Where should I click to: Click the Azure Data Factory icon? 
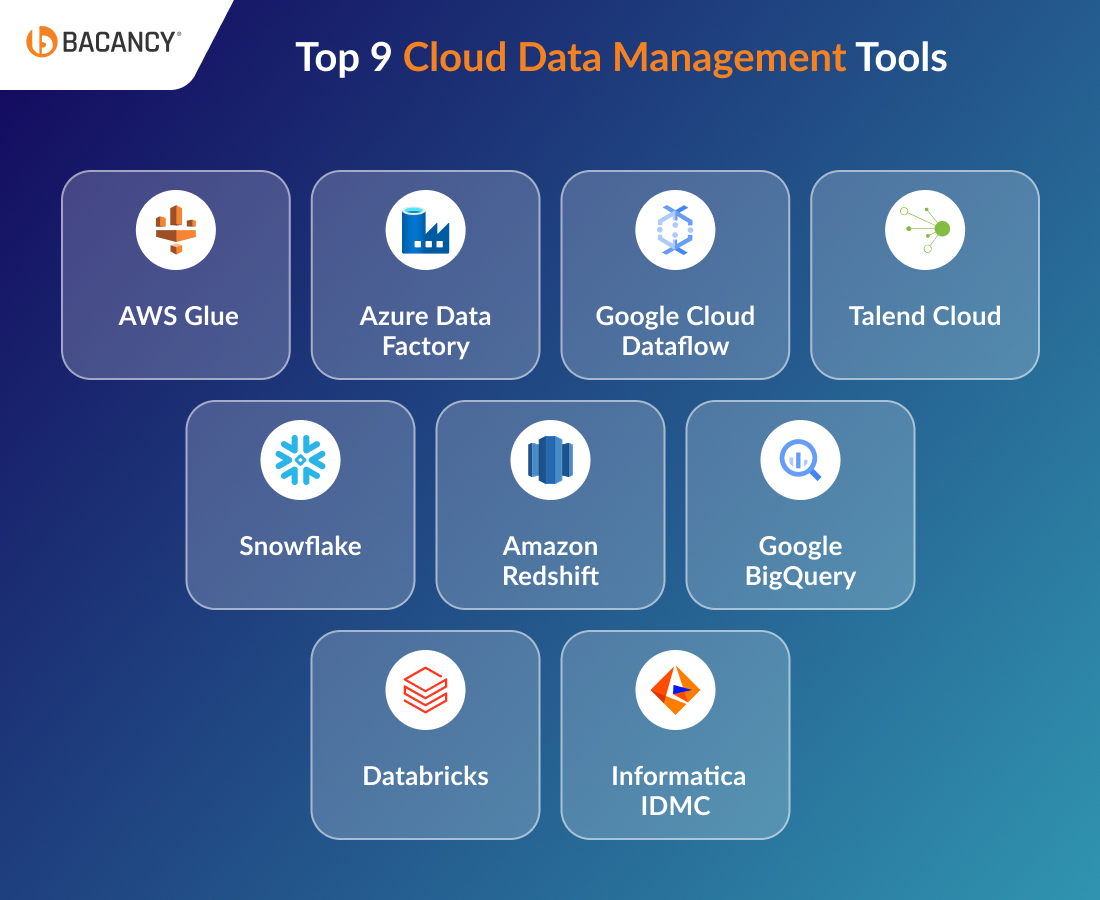pyautogui.click(x=426, y=230)
